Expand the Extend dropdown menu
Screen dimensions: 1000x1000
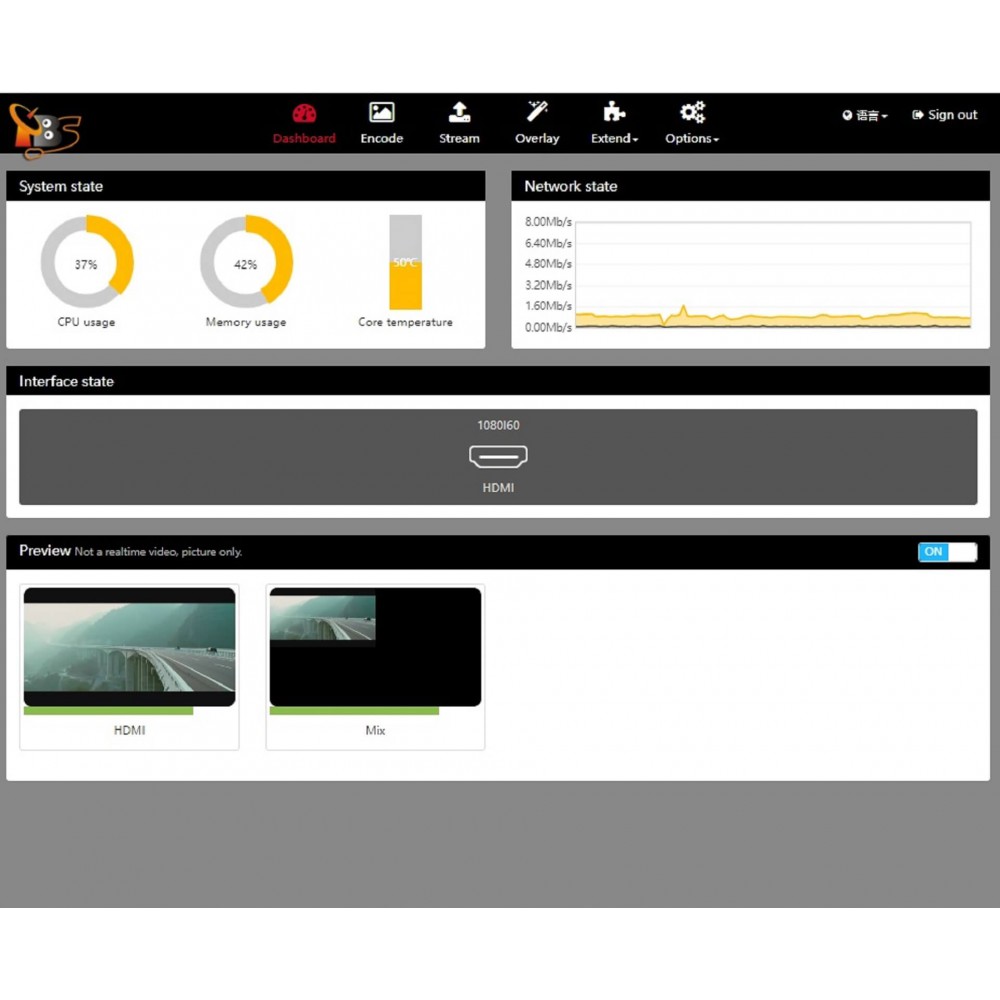(614, 139)
